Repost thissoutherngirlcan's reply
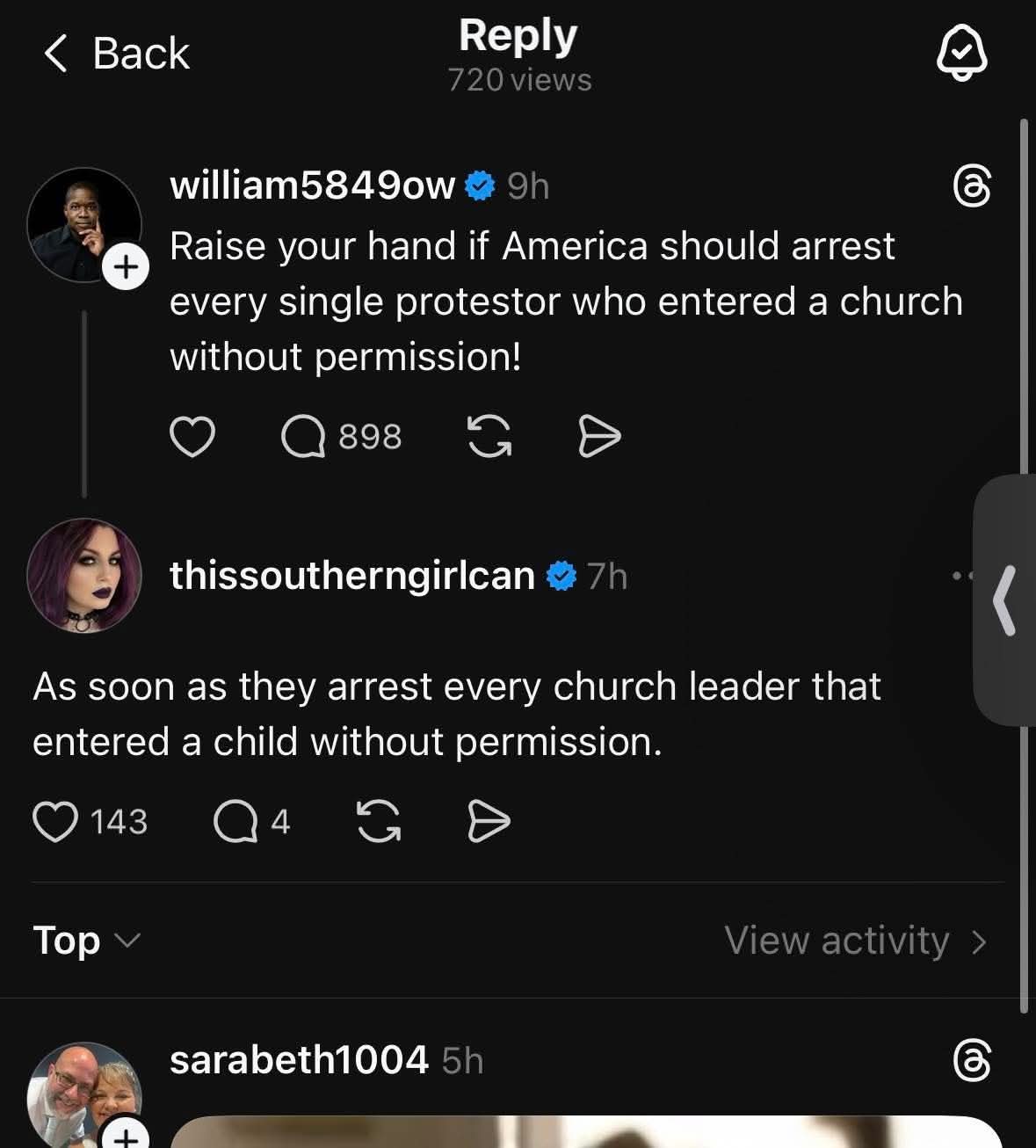Screen dimensions: 1036x1148 coord(378,822)
